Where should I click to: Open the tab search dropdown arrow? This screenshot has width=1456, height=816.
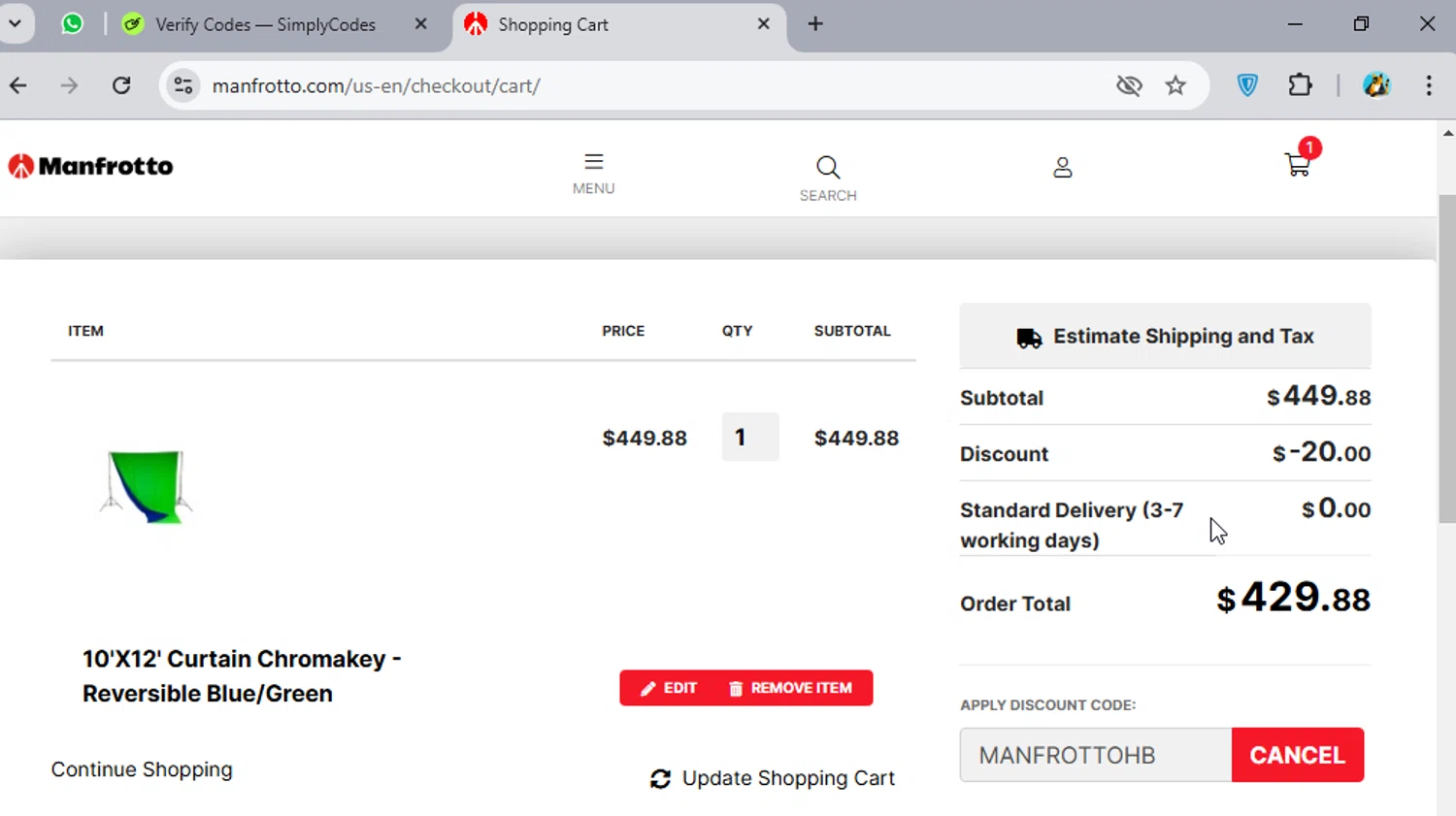coord(16,23)
